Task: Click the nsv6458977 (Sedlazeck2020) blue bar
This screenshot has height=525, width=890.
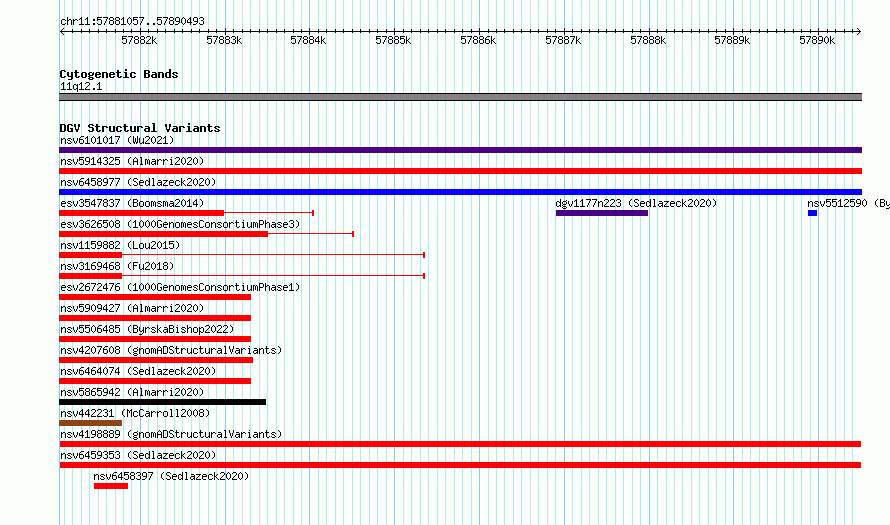Action: pos(460,192)
